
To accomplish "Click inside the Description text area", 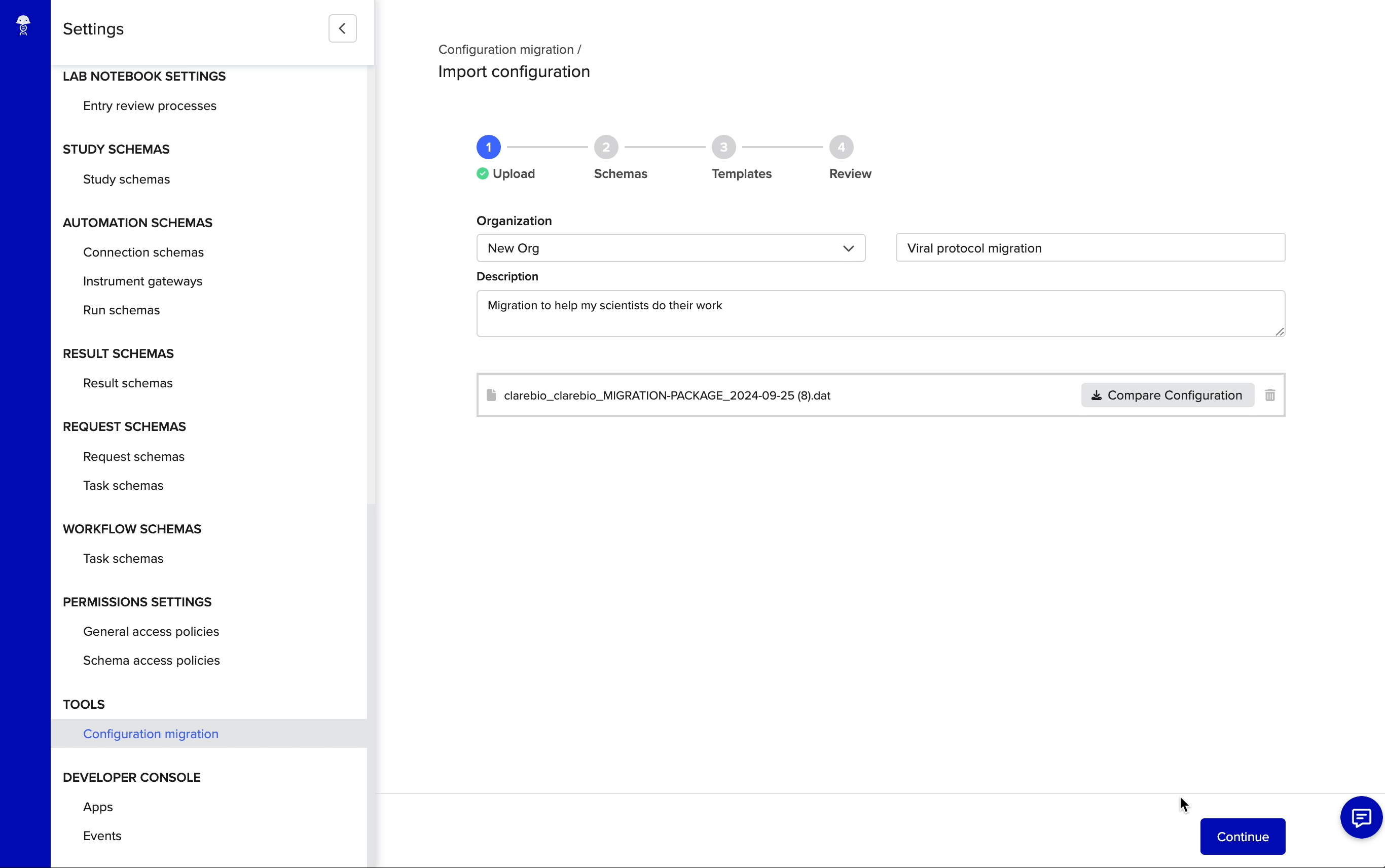I will pyautogui.click(x=881, y=313).
